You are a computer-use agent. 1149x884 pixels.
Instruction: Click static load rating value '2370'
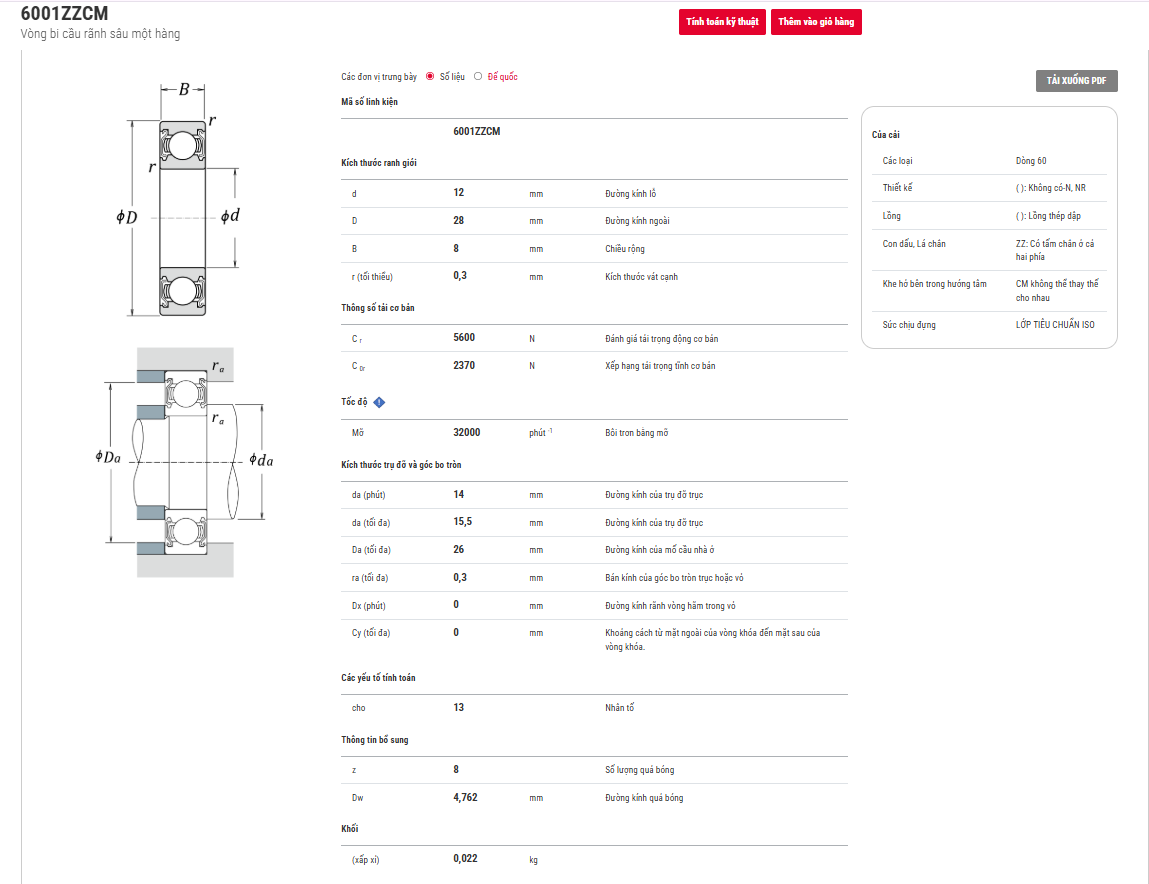464,365
